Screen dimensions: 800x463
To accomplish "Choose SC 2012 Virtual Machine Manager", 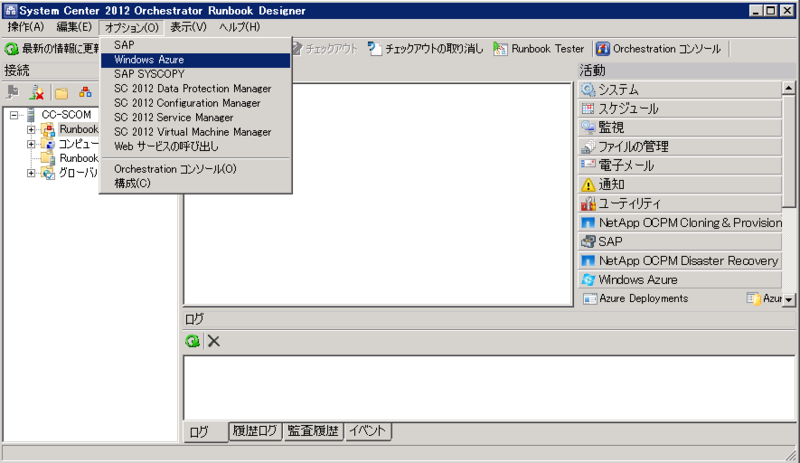I will [x=195, y=132].
